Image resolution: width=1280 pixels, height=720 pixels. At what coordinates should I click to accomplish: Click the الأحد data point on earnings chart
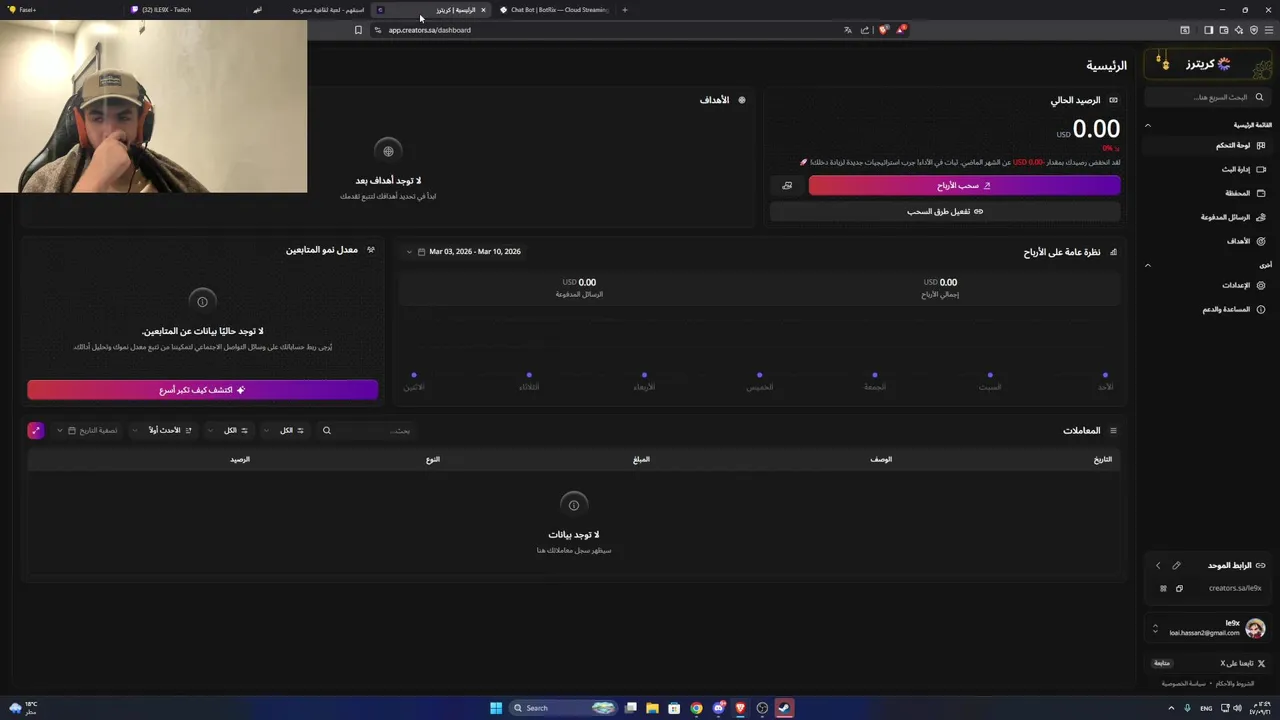click(1105, 375)
